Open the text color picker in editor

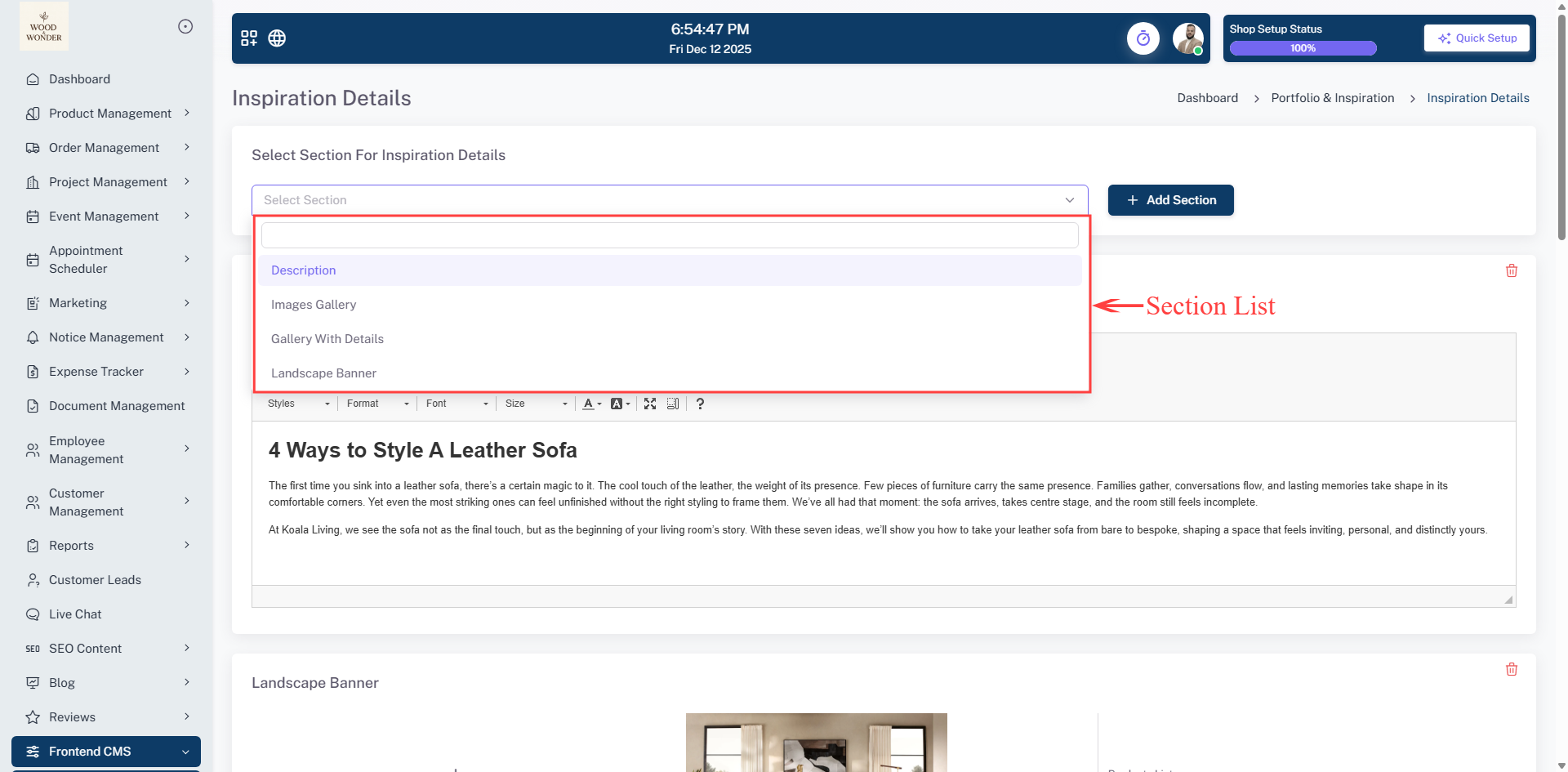[591, 404]
